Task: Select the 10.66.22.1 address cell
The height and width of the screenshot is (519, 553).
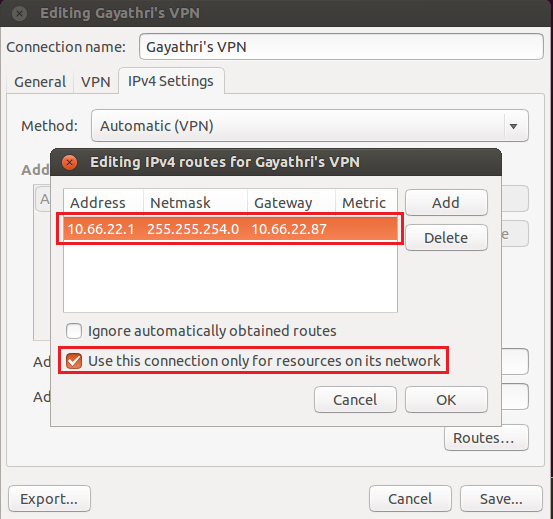Action: (x=101, y=229)
